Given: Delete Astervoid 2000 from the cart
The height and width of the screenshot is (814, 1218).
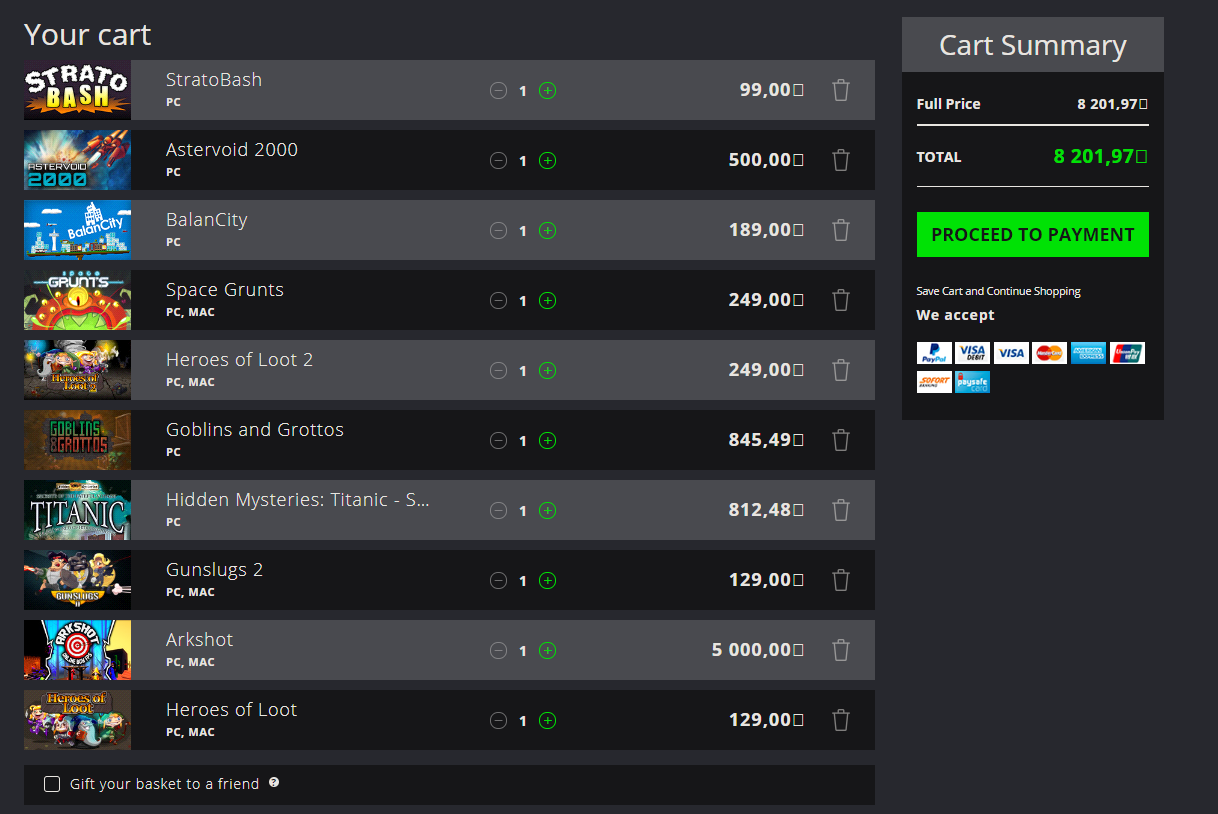Looking at the screenshot, I should point(841,160).
